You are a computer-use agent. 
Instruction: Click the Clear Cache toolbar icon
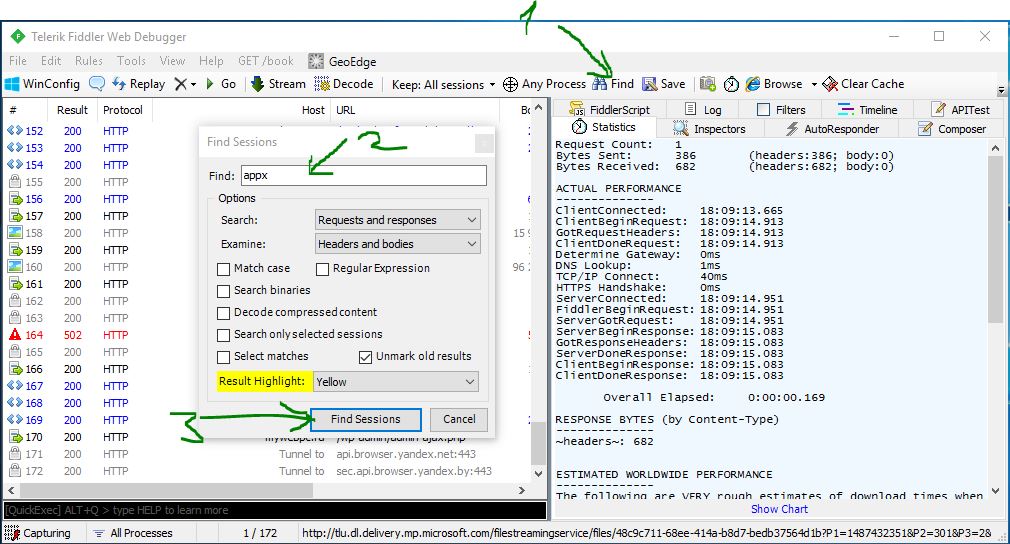pyautogui.click(x=830, y=84)
